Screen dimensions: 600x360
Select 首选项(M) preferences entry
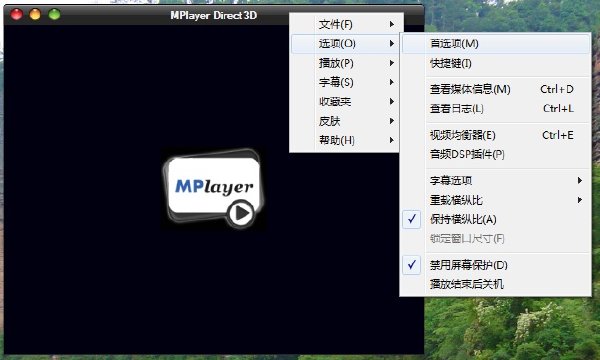click(x=496, y=44)
